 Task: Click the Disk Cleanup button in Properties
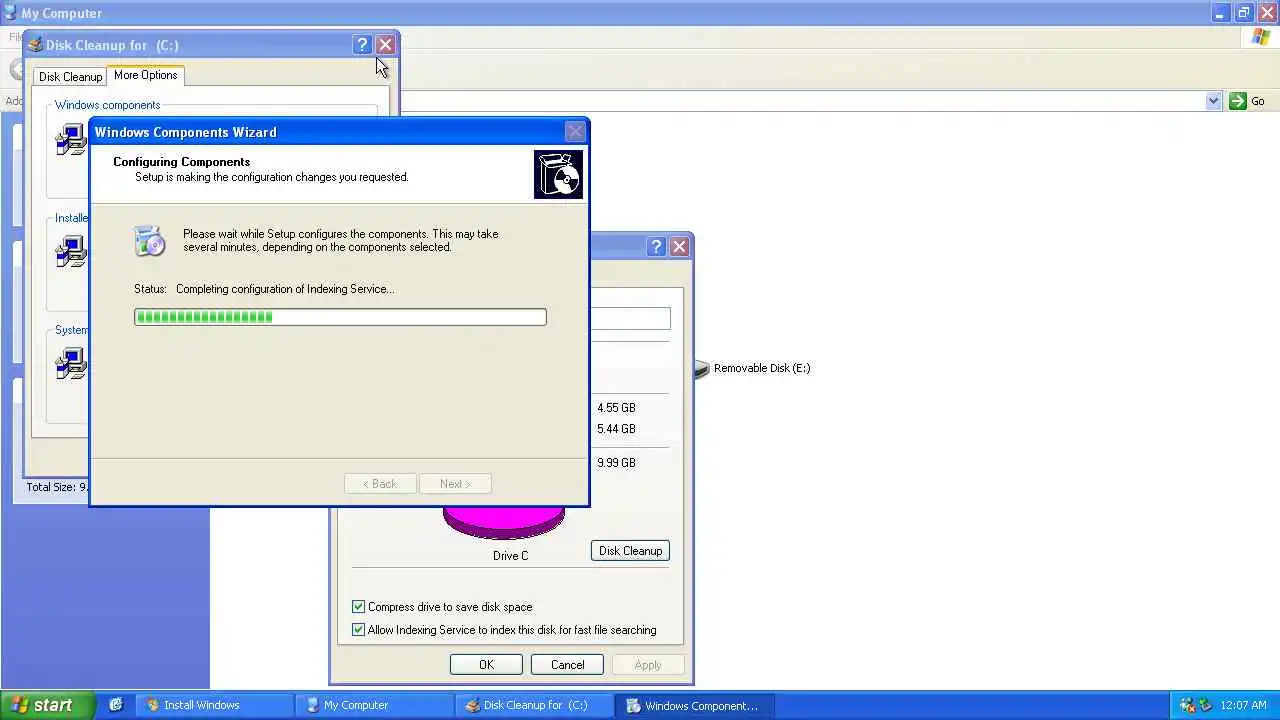point(630,551)
